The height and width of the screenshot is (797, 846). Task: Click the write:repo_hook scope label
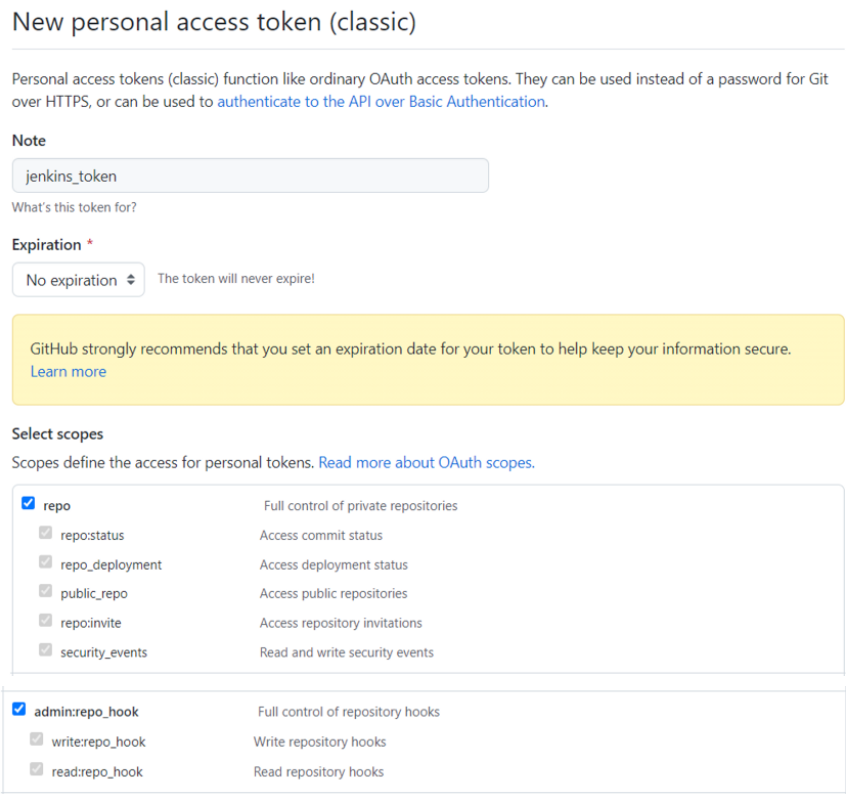click(99, 742)
